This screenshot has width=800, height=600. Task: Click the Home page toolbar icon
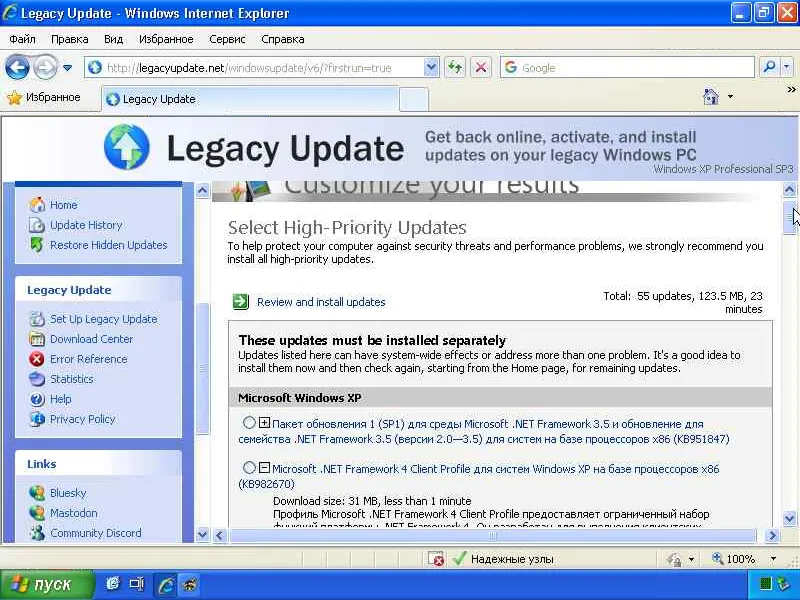711,96
